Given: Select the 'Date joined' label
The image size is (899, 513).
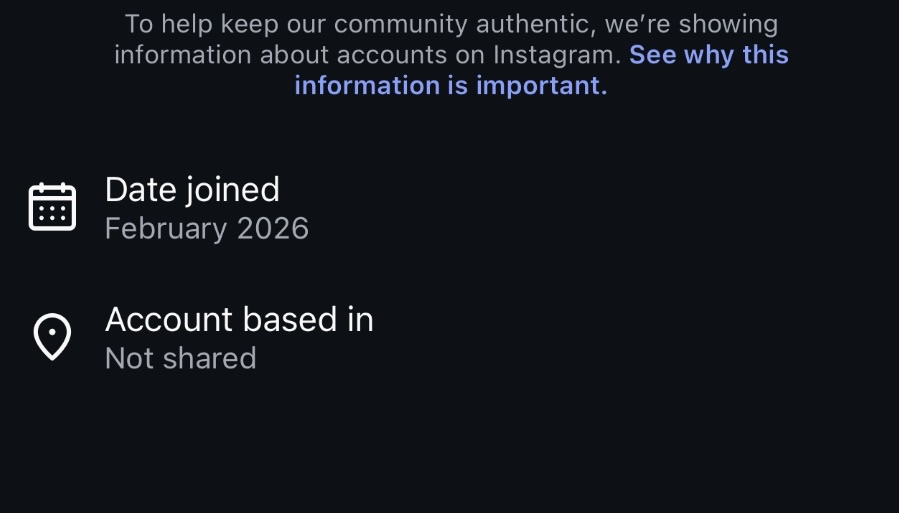Looking at the screenshot, I should pyautogui.click(x=192, y=190).
